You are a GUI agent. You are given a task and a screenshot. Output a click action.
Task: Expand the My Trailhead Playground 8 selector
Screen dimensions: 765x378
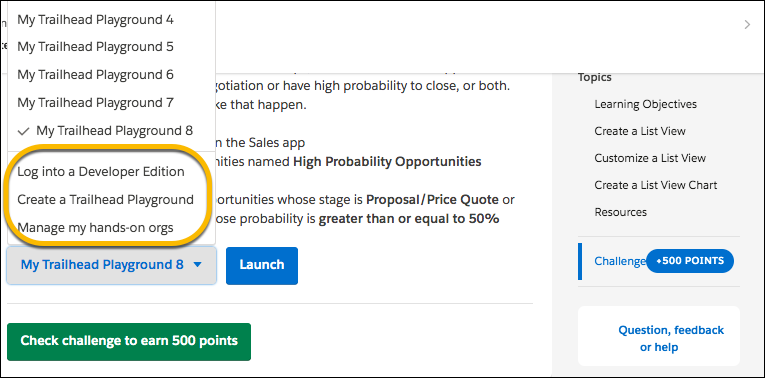click(x=111, y=265)
